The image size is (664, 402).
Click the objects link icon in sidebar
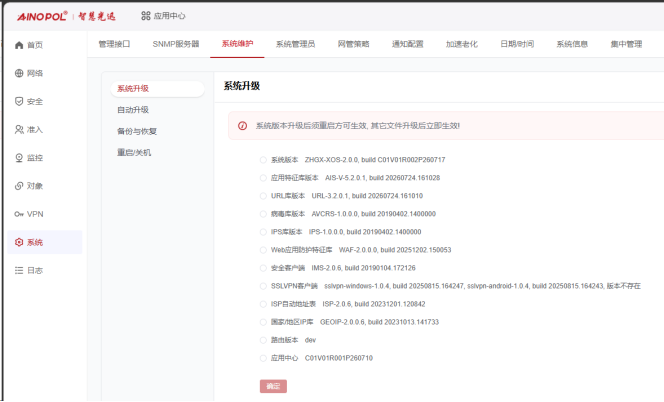(x=19, y=186)
